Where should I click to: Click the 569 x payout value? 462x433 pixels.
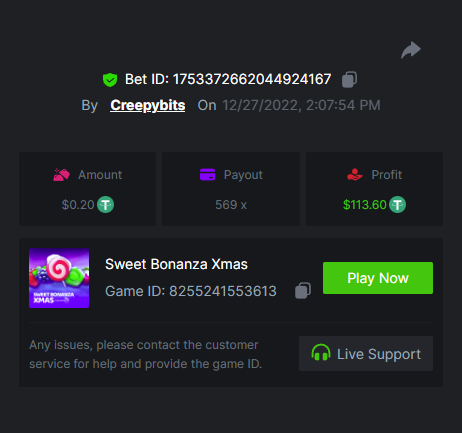(231, 205)
